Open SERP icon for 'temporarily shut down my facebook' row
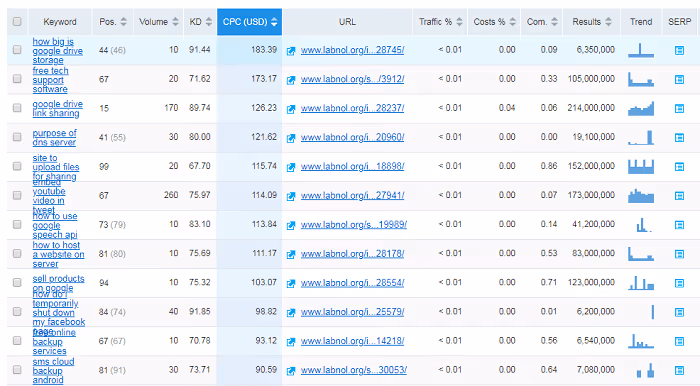This screenshot has height=386, width=700. click(679, 312)
